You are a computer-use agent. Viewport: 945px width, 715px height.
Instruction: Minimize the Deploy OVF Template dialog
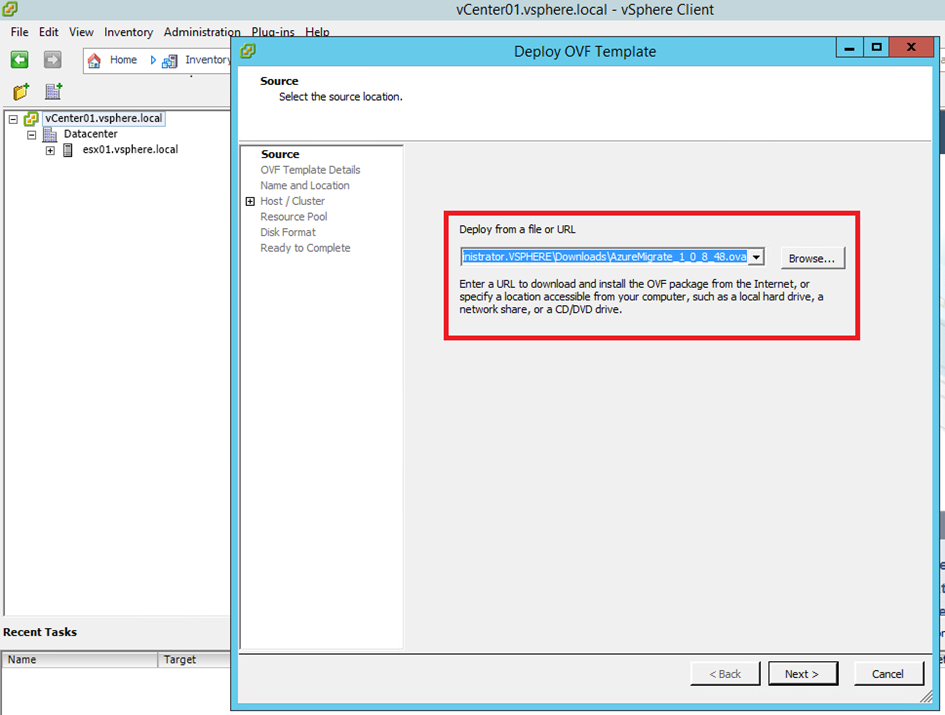pos(850,48)
